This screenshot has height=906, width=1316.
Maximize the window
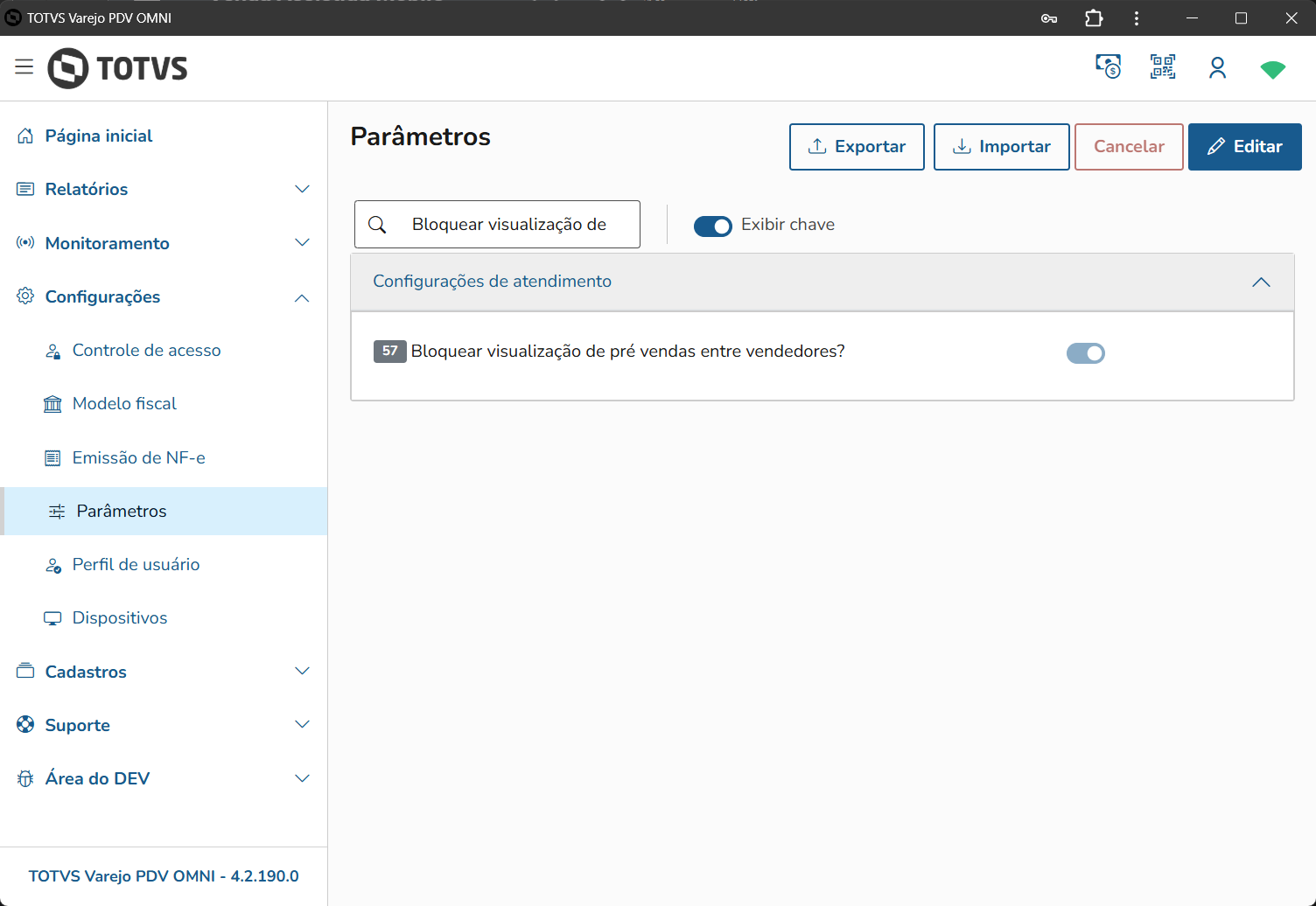click(x=1241, y=17)
